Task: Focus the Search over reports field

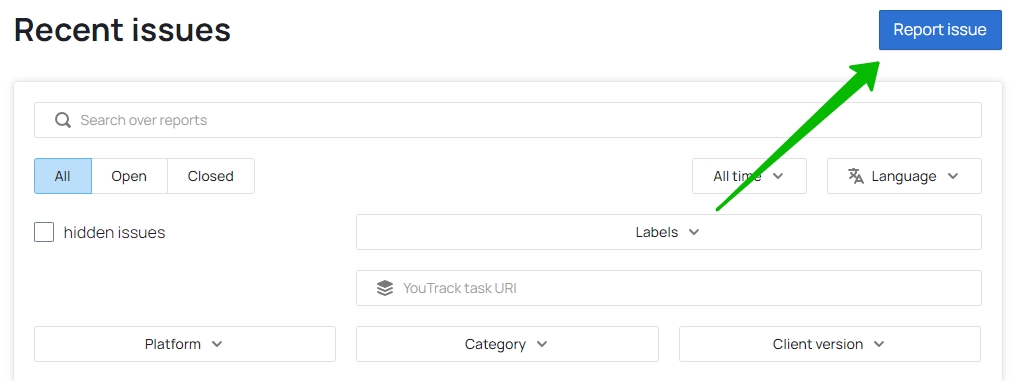Action: (x=508, y=120)
